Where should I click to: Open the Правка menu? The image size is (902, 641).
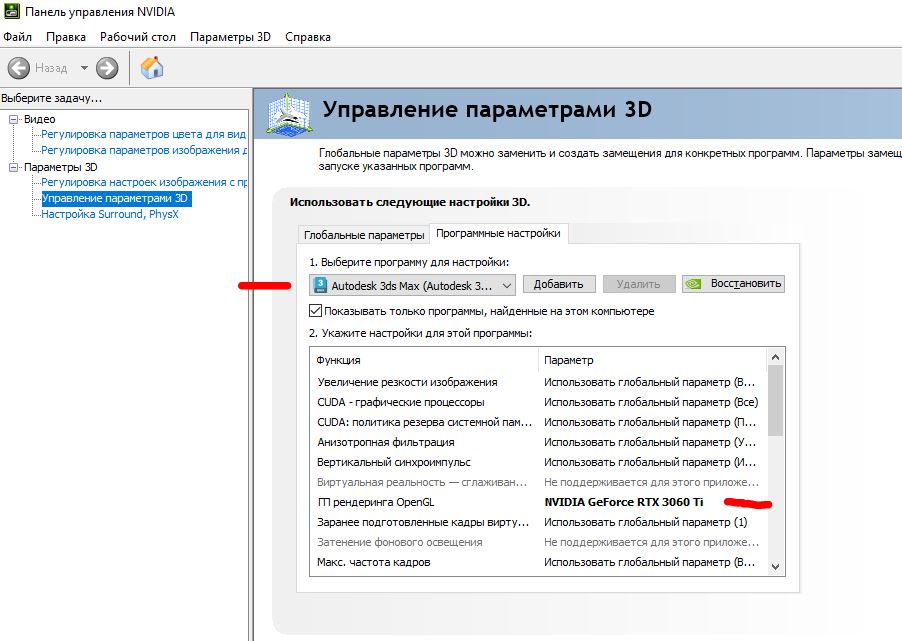(x=66, y=37)
